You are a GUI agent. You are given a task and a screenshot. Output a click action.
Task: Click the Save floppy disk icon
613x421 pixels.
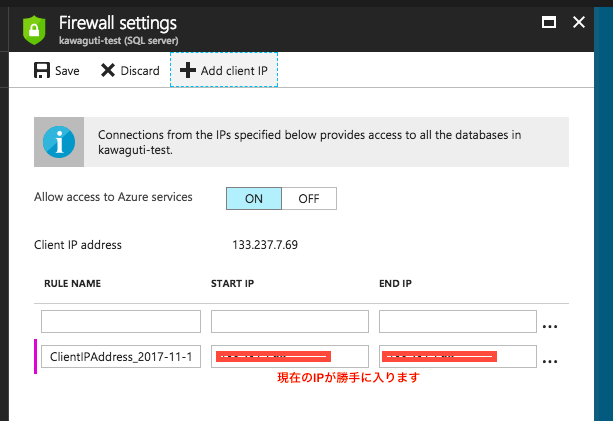point(42,71)
